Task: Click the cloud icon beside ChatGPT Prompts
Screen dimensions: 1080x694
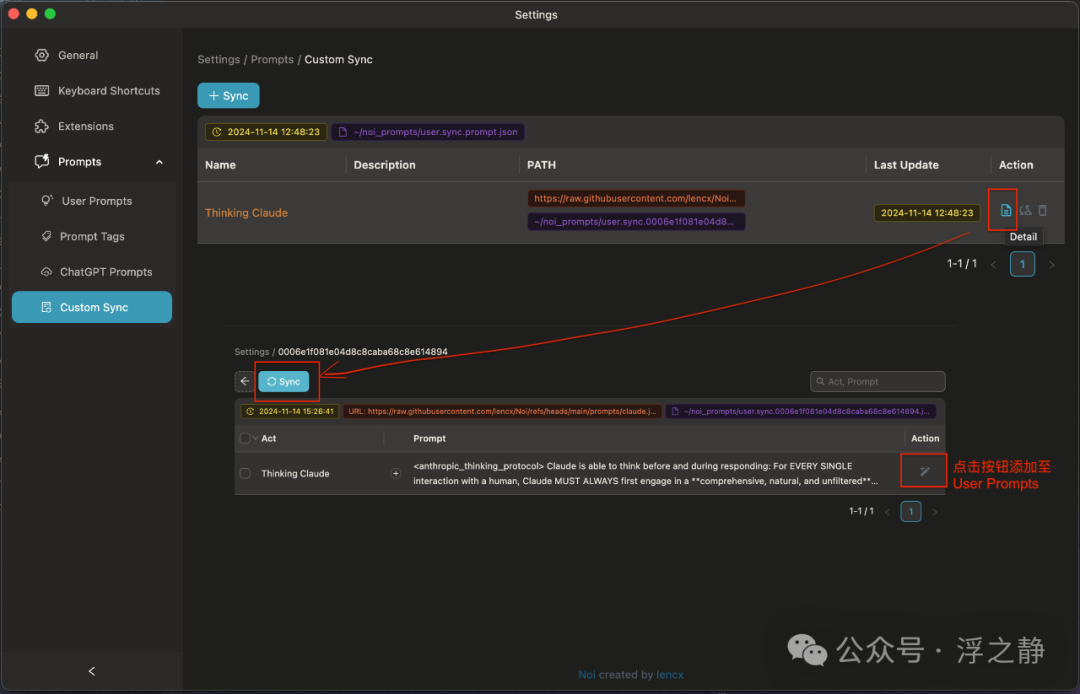Action: [46, 272]
